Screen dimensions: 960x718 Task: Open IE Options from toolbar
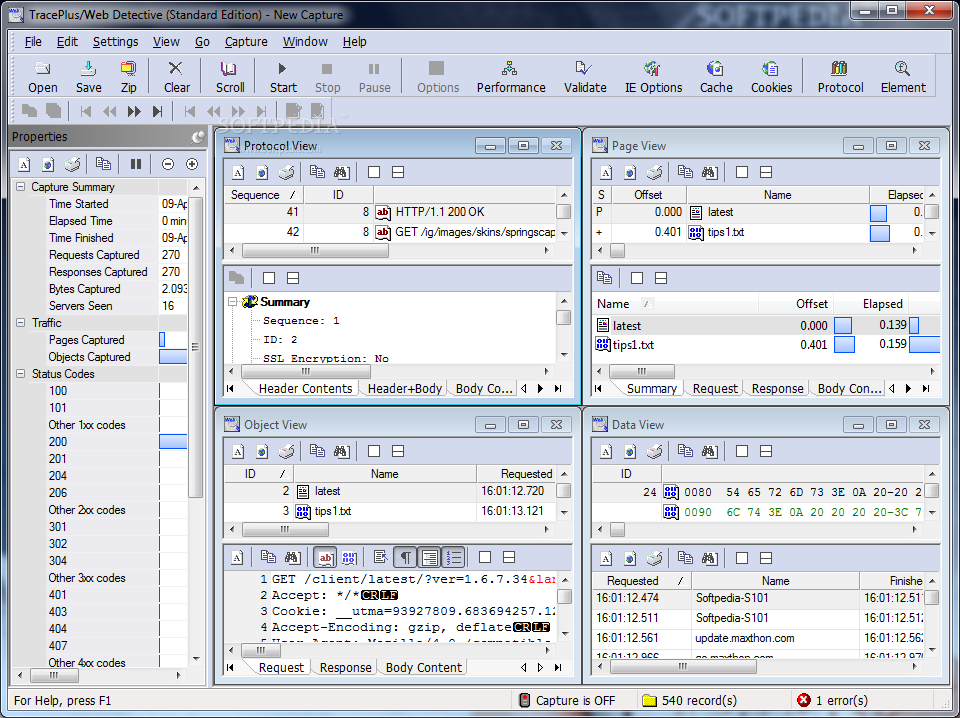(653, 77)
